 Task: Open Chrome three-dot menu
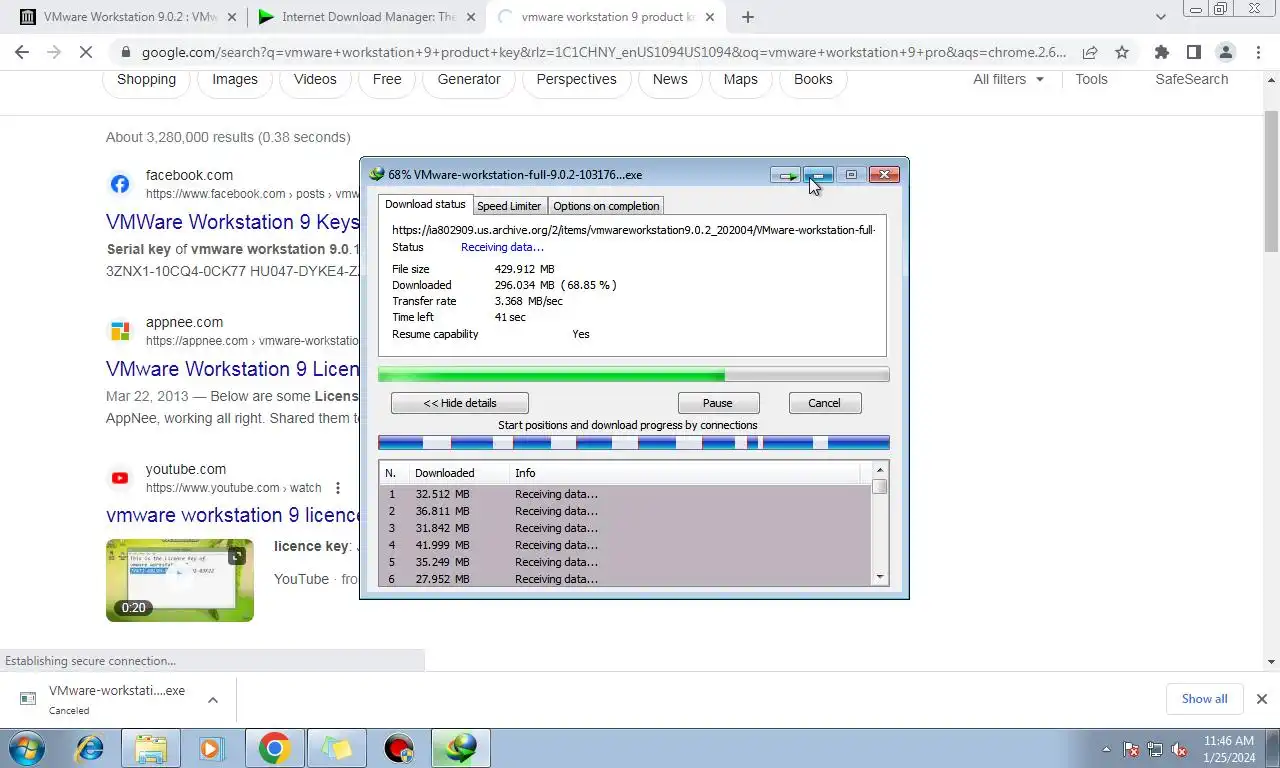pos(1257,53)
